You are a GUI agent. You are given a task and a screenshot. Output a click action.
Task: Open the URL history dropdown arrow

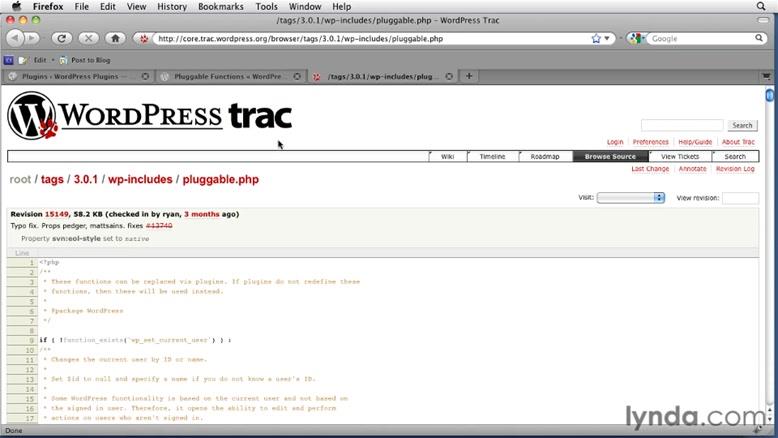tap(609, 39)
